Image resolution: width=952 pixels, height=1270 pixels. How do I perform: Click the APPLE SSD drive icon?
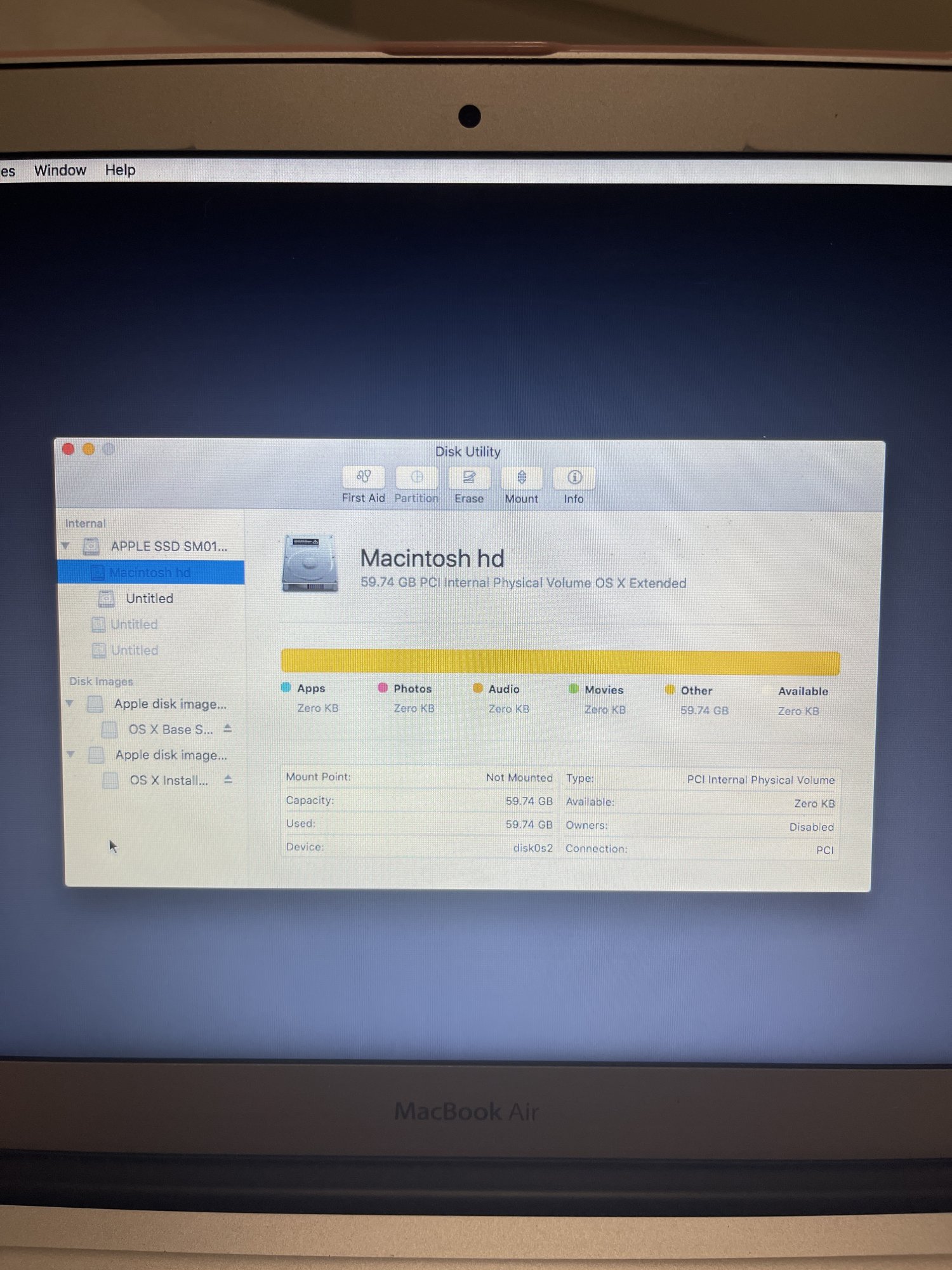[x=92, y=546]
